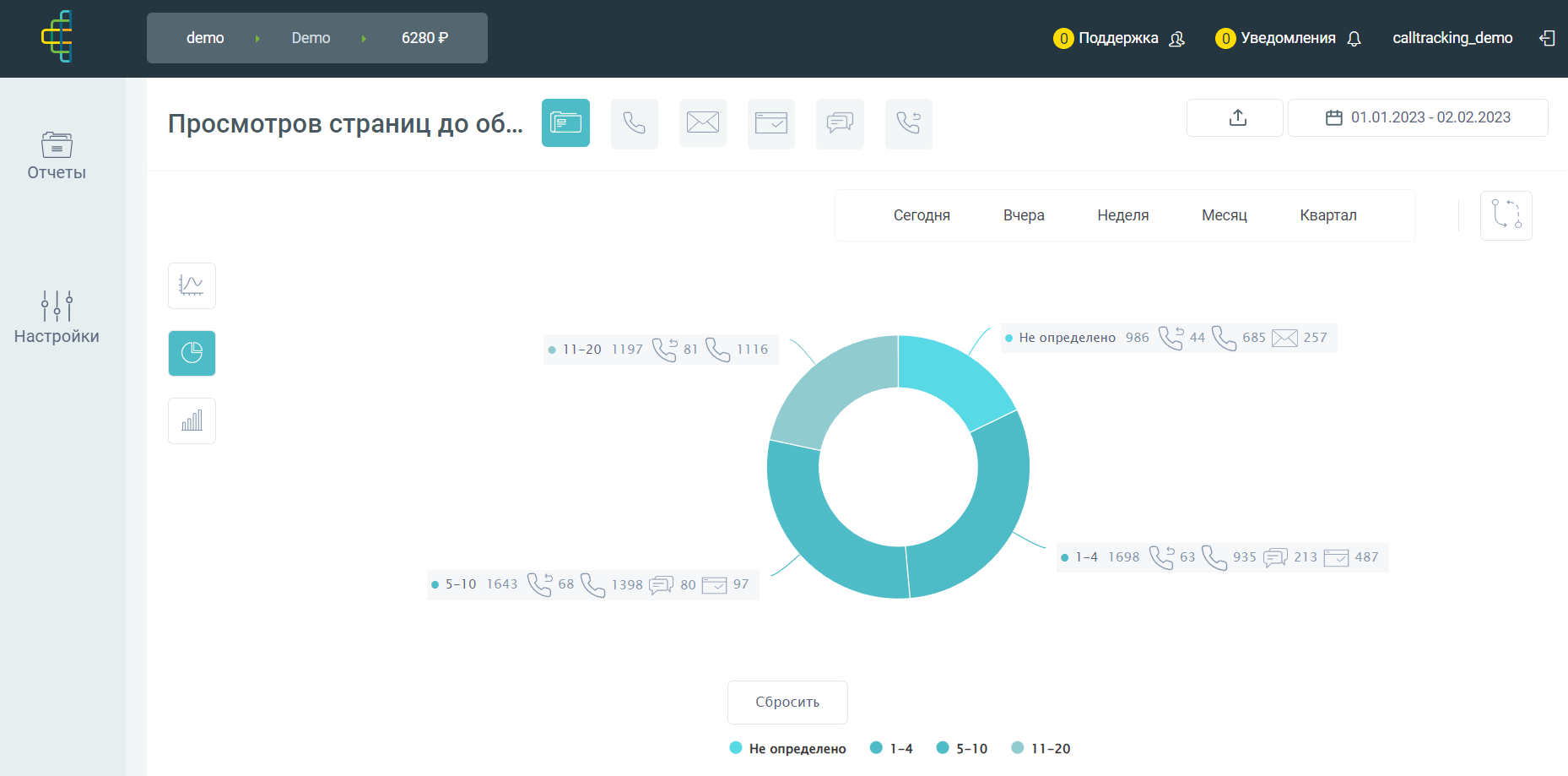
Task: Open the Уведомления notifications bell
Action: point(1354,39)
